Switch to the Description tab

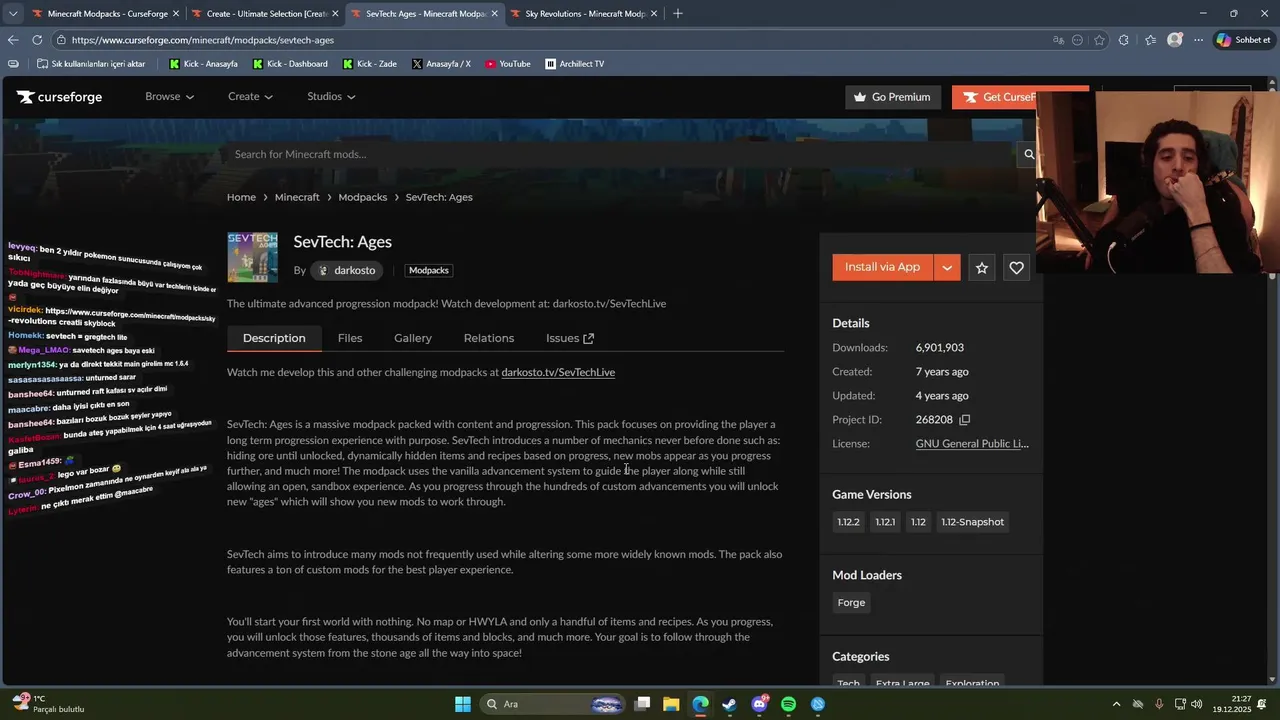(x=274, y=338)
